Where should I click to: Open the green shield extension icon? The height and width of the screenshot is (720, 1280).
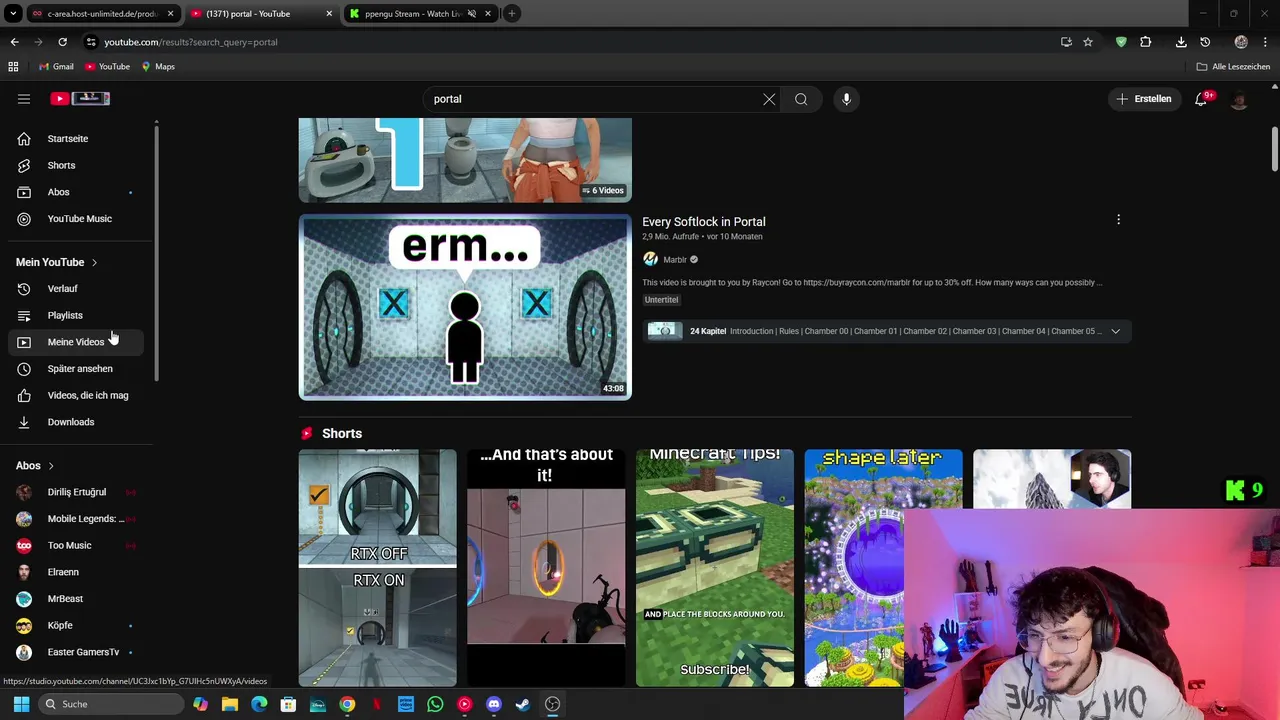pos(1121,42)
